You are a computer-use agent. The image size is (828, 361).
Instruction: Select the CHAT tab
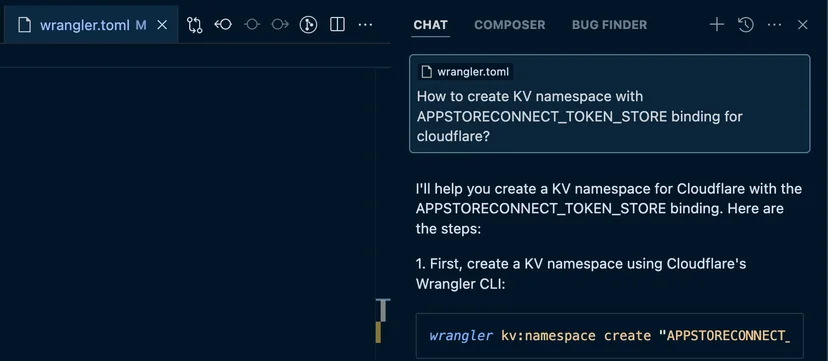[x=430, y=25]
